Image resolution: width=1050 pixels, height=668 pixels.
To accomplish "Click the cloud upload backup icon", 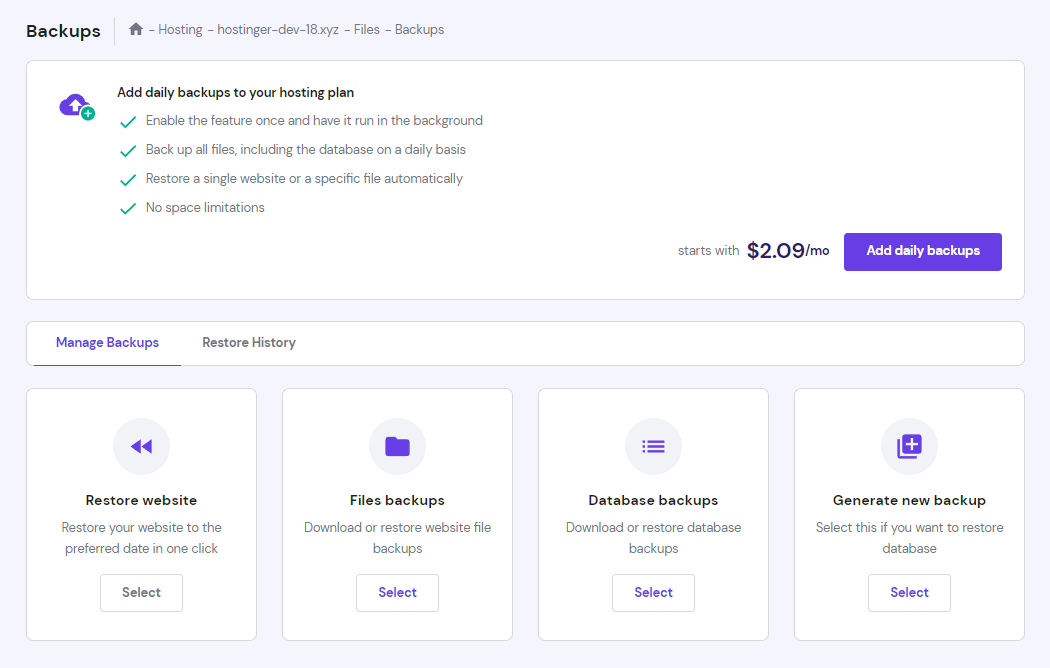I will click(x=76, y=105).
